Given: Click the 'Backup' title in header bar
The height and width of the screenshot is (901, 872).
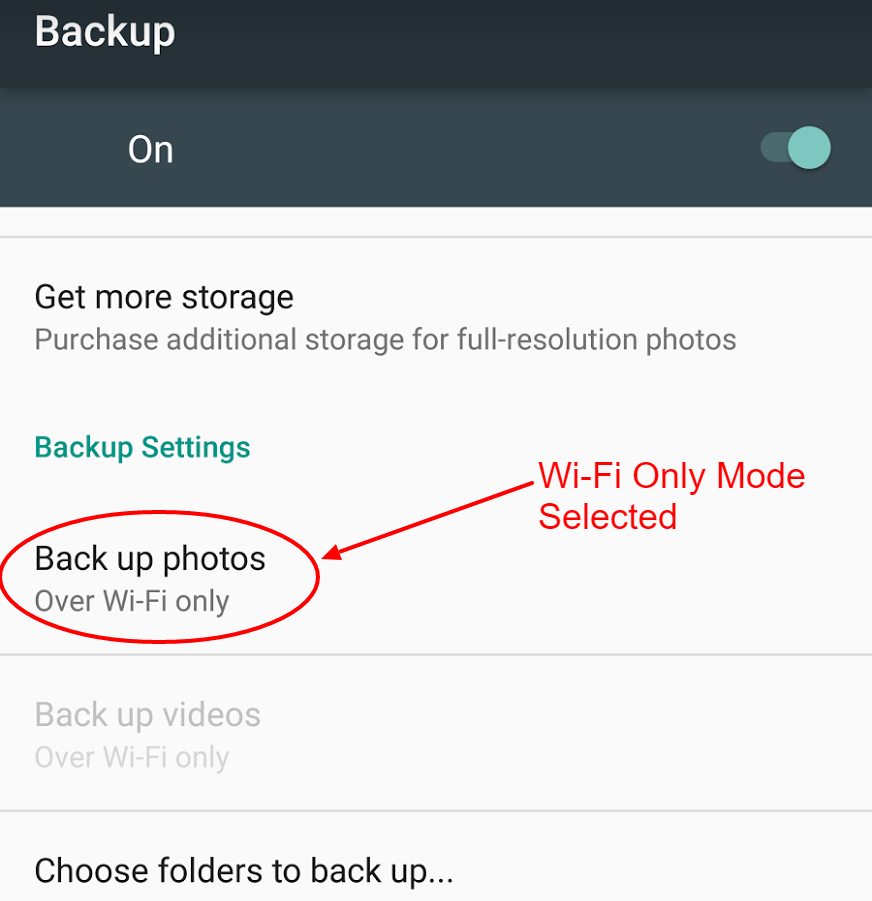Looking at the screenshot, I should pyautogui.click(x=105, y=32).
